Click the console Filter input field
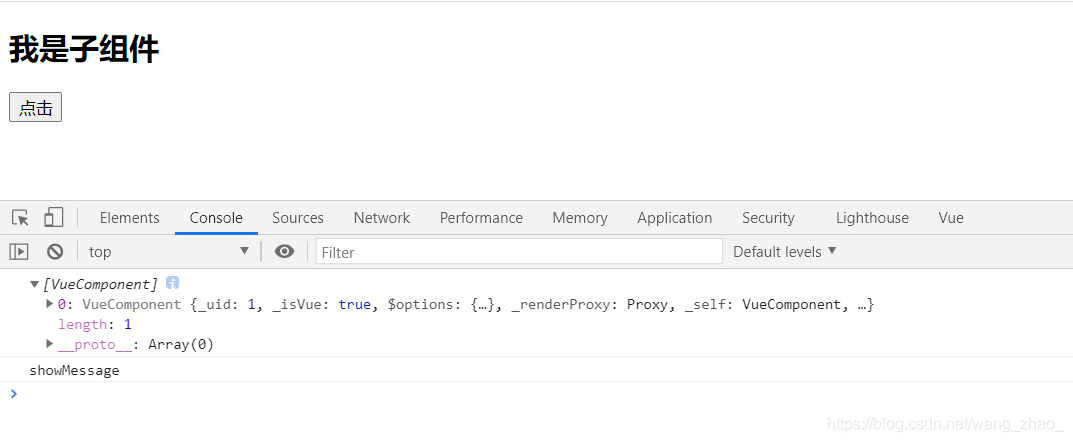This screenshot has width=1073, height=442. point(519,252)
